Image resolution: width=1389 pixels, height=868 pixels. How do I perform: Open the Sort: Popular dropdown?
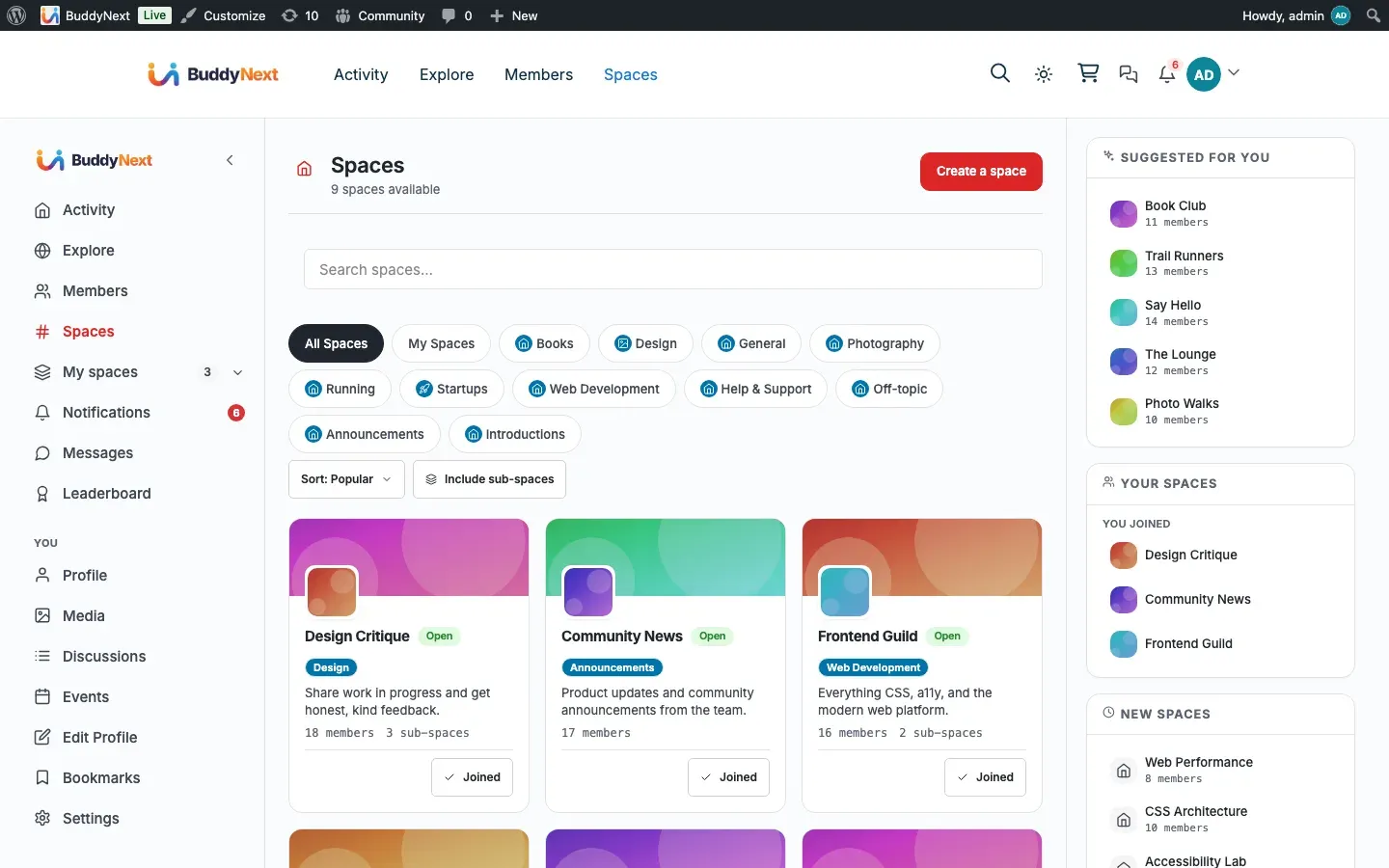coord(346,479)
